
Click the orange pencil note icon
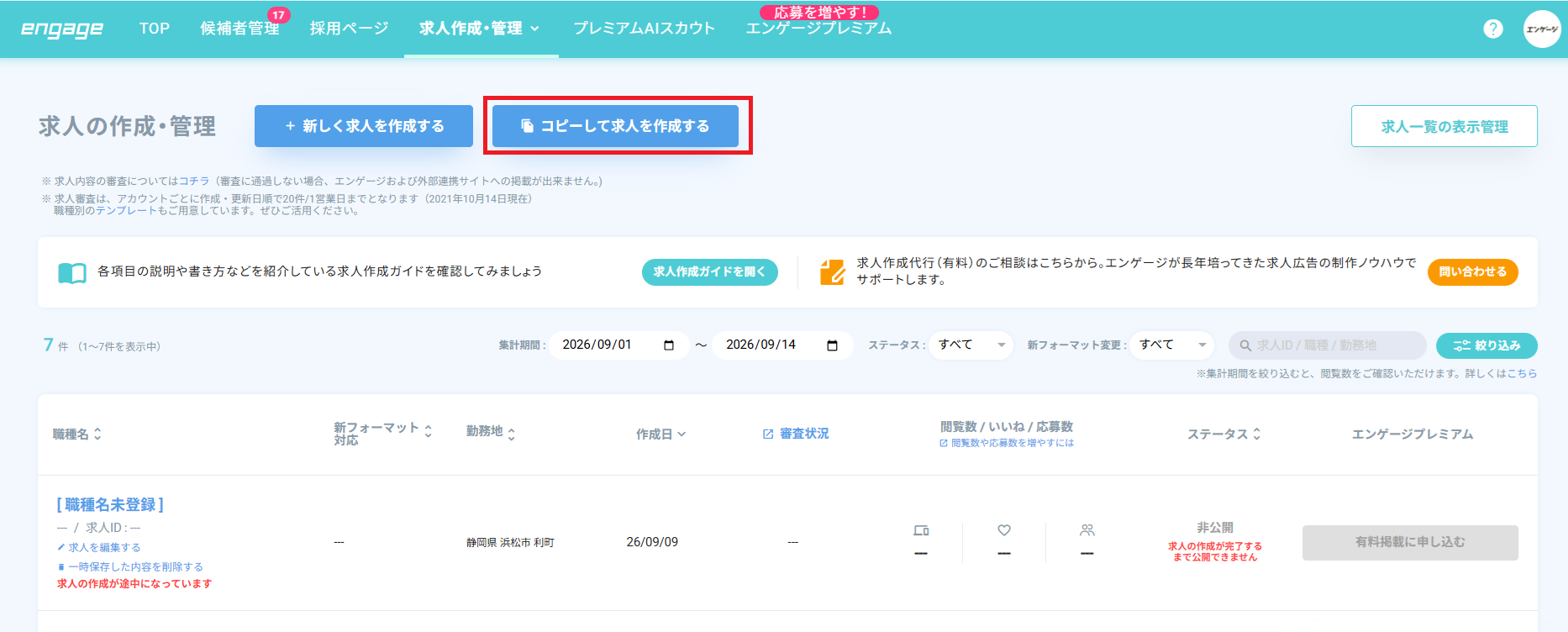832,271
